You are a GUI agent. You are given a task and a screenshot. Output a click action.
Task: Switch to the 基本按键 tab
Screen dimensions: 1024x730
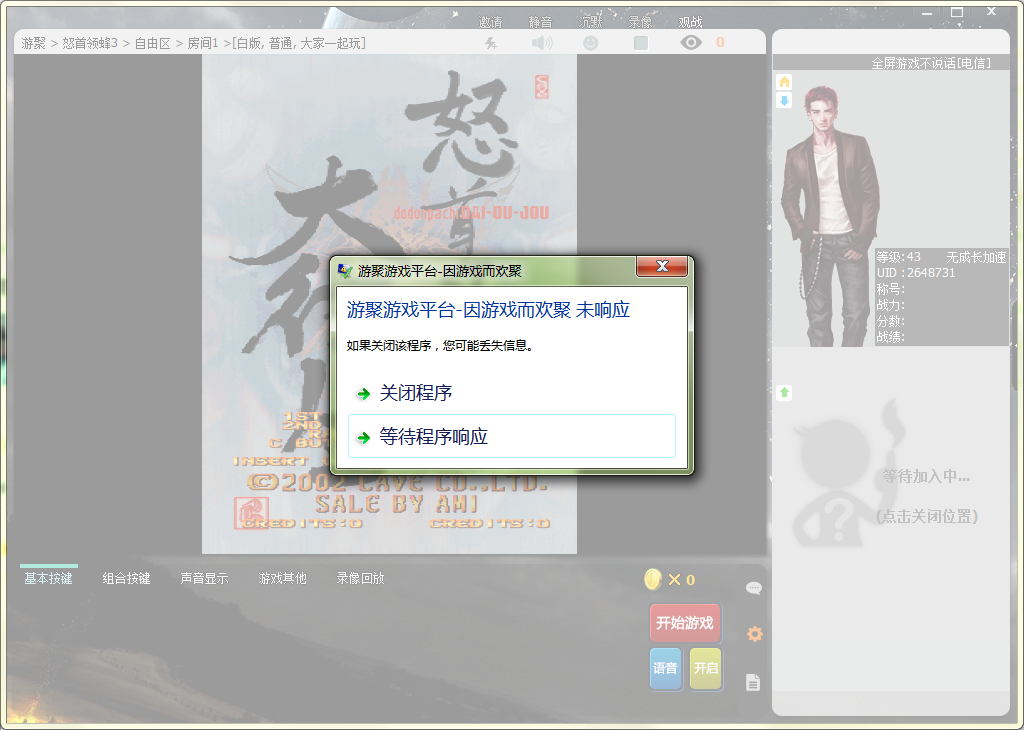coord(48,578)
